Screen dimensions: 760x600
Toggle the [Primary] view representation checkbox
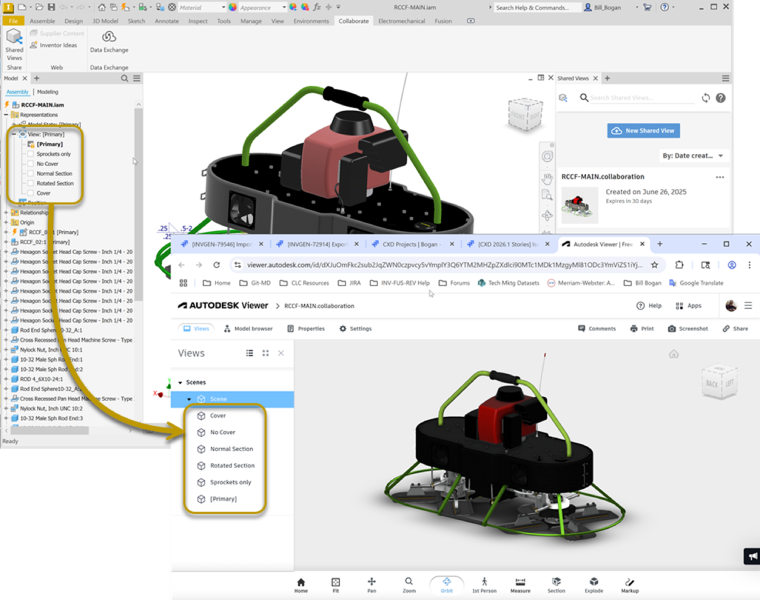31,144
